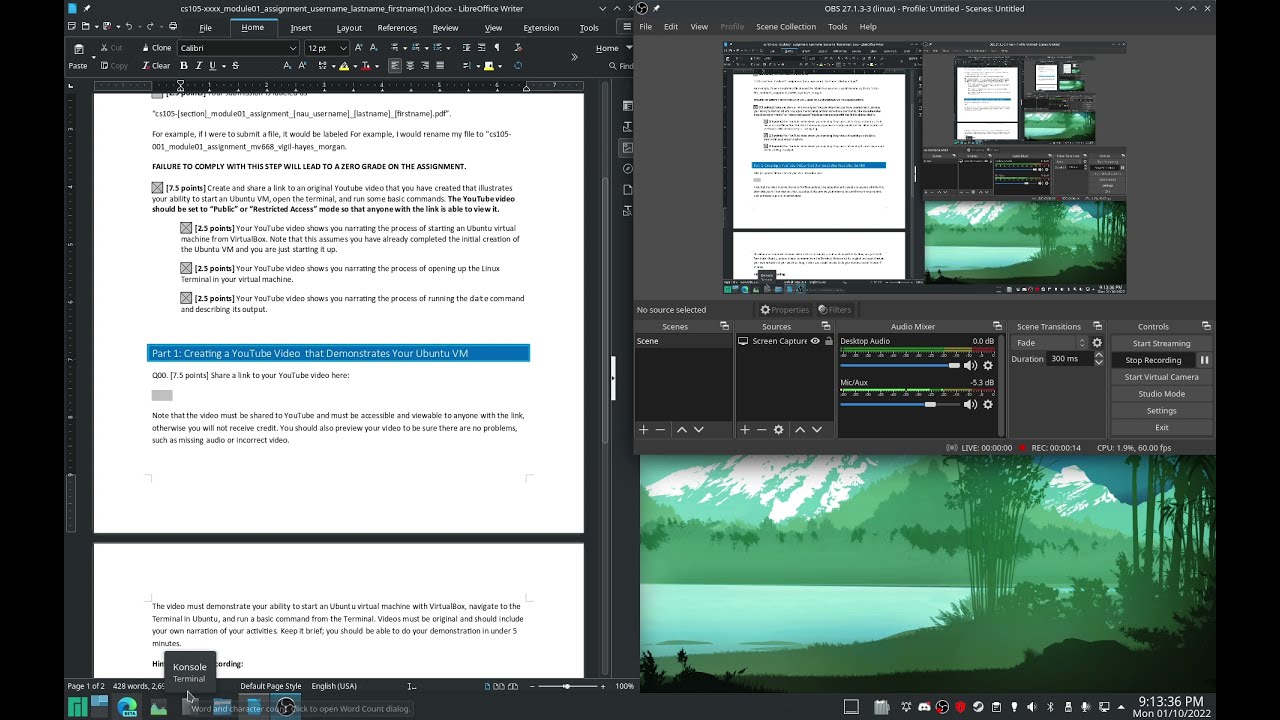Open the Tools menu in OBS

coord(838,26)
